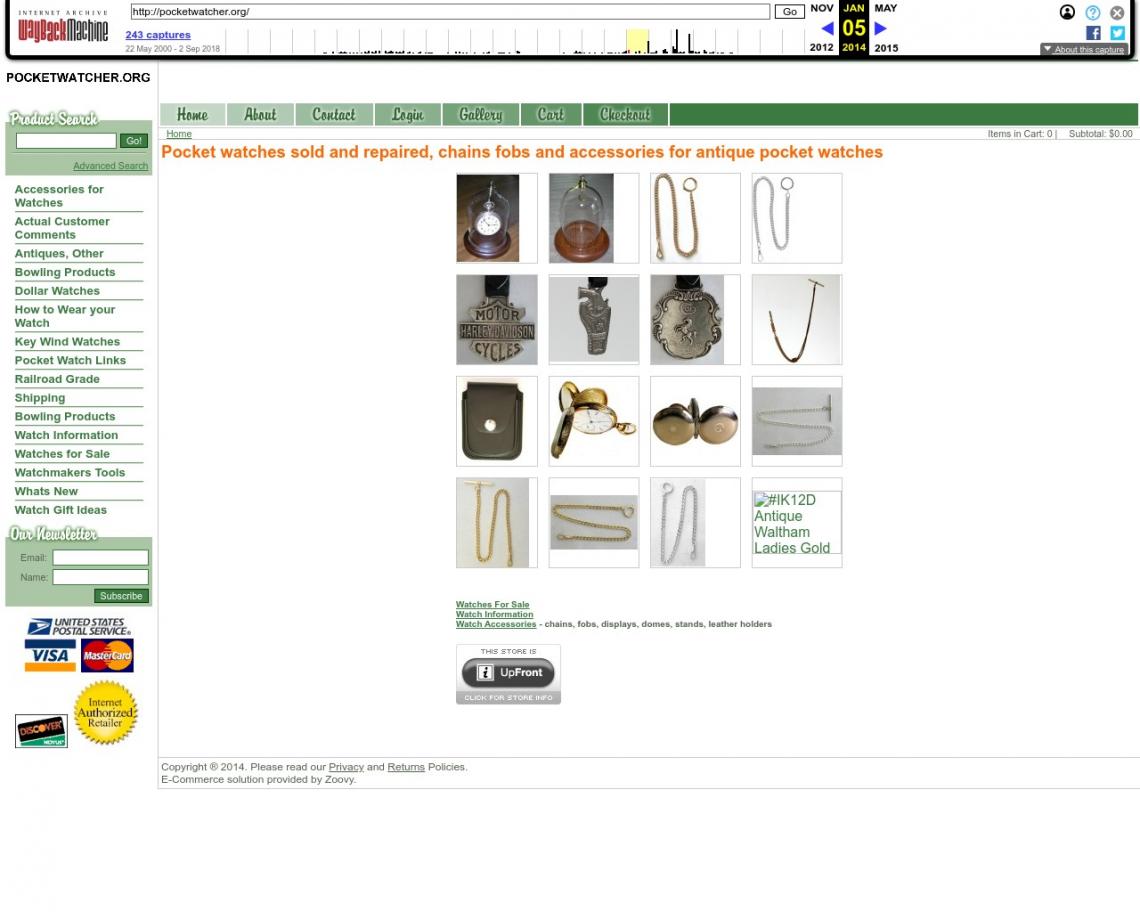Click the newsletter Email input field
The width and height of the screenshot is (1140, 912).
point(100,558)
